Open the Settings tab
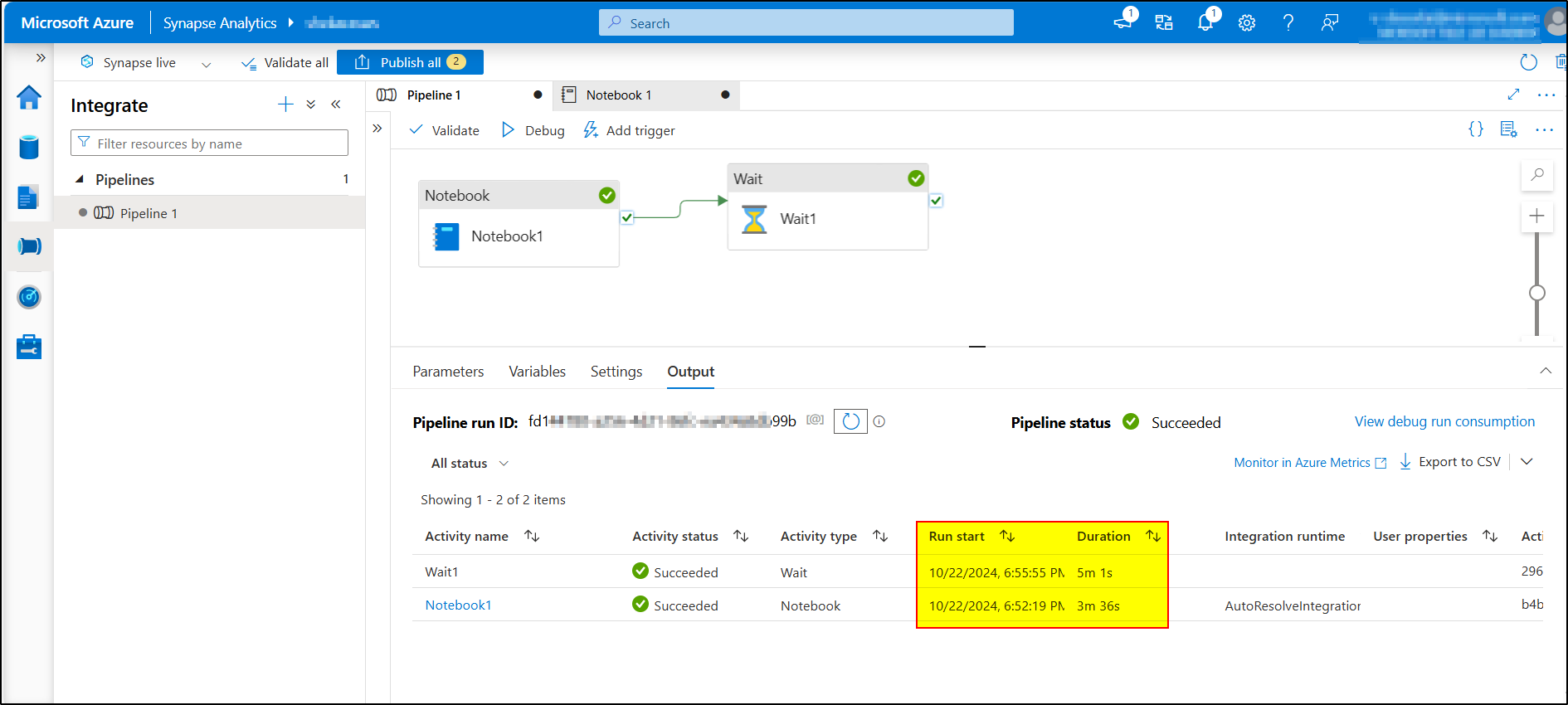Viewport: 1568px width, 705px height. pyautogui.click(x=616, y=372)
